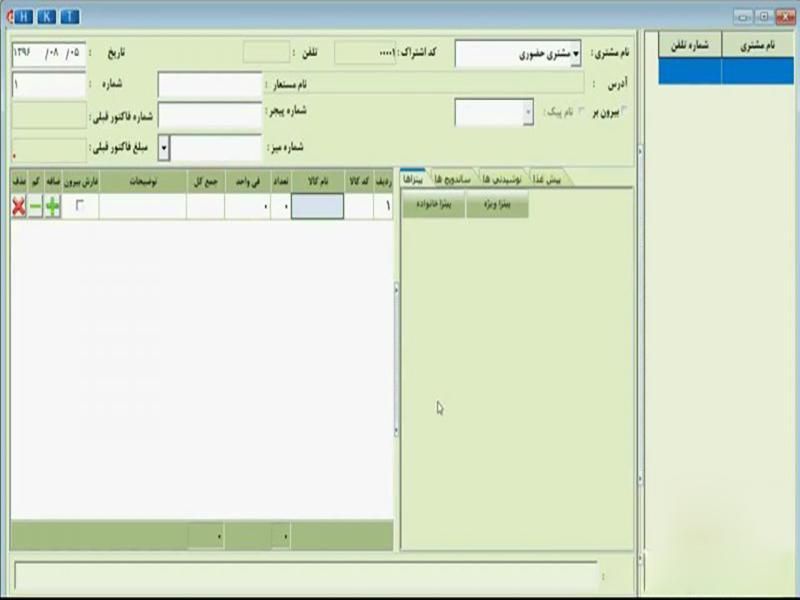Viewport: 800px width, 600px height.
Task: Click the جمع کل cell in row 1
Action: (206, 207)
